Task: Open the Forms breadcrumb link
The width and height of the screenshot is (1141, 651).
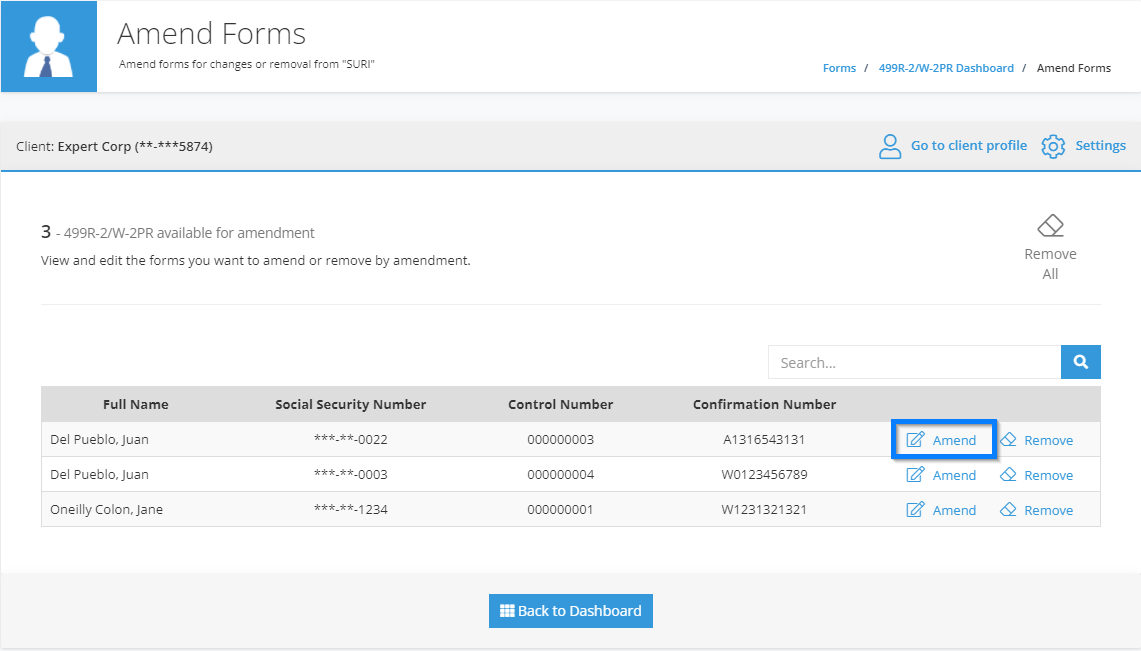Action: pyautogui.click(x=839, y=68)
